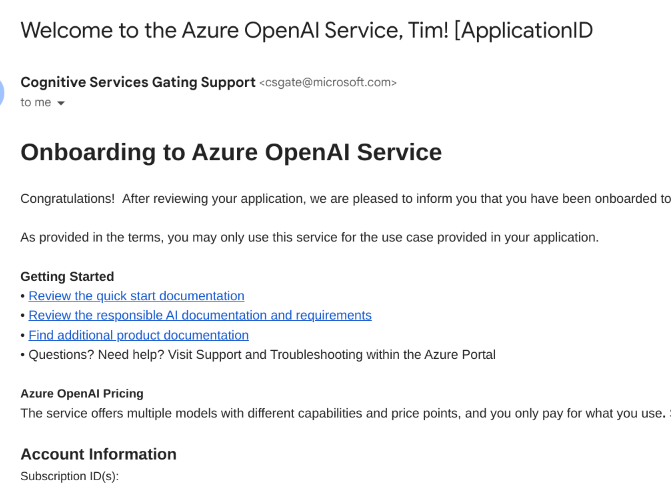Click the "Getting Started" section heading

click(x=67, y=276)
